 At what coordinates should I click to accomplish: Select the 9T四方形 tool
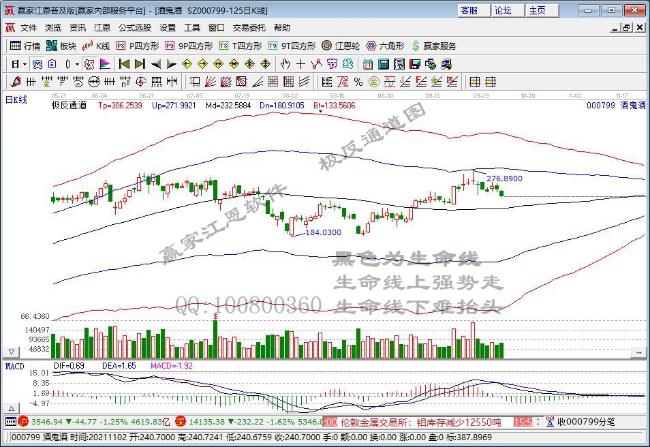pos(292,46)
